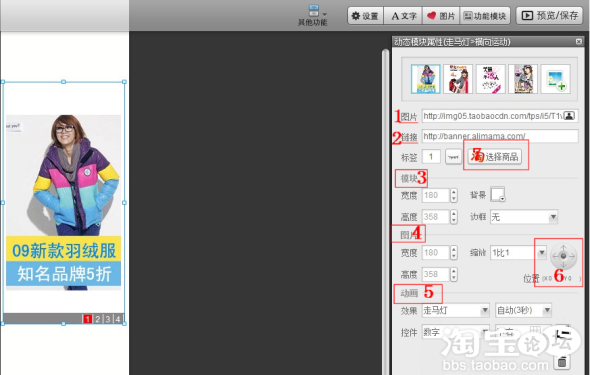Click the 图片 heart toolbar button
Screen dimensions: 590x375
pos(441,16)
